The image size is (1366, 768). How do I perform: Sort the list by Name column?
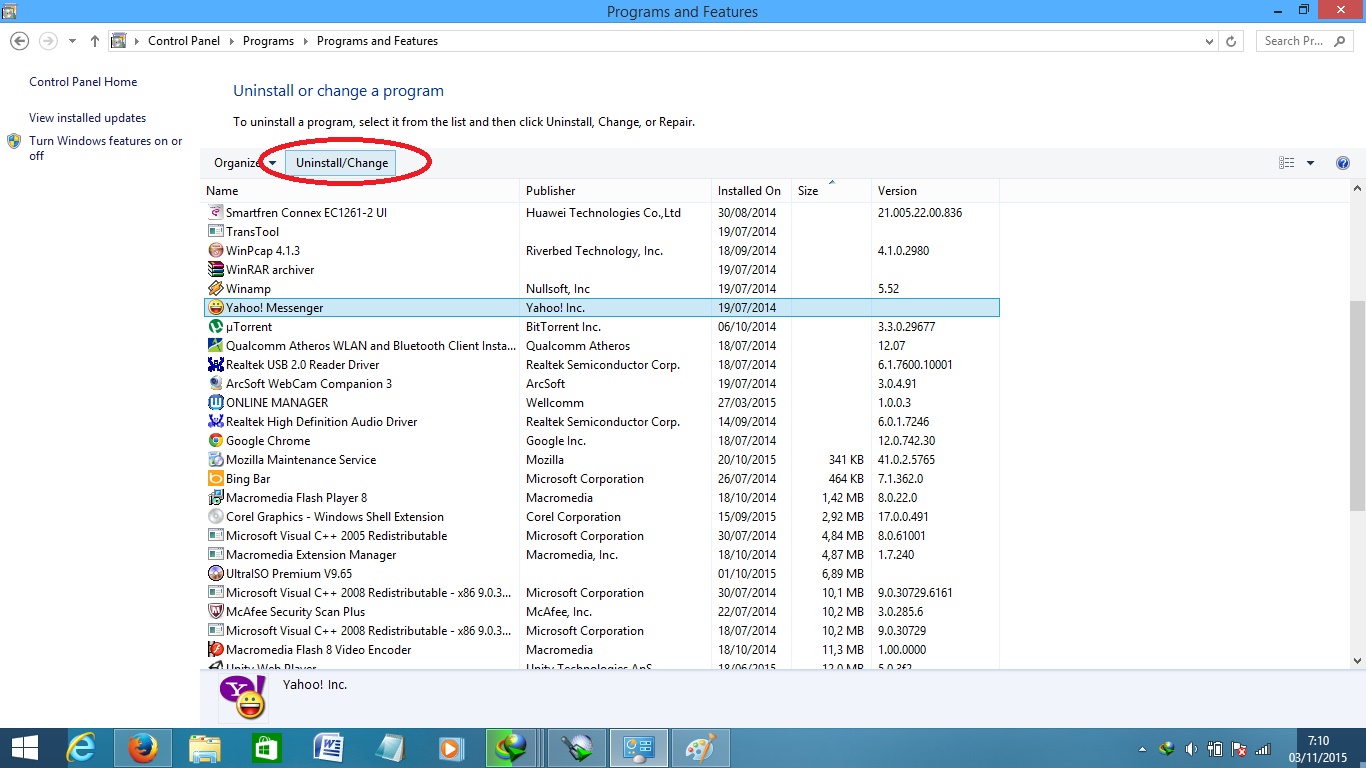[x=360, y=190]
